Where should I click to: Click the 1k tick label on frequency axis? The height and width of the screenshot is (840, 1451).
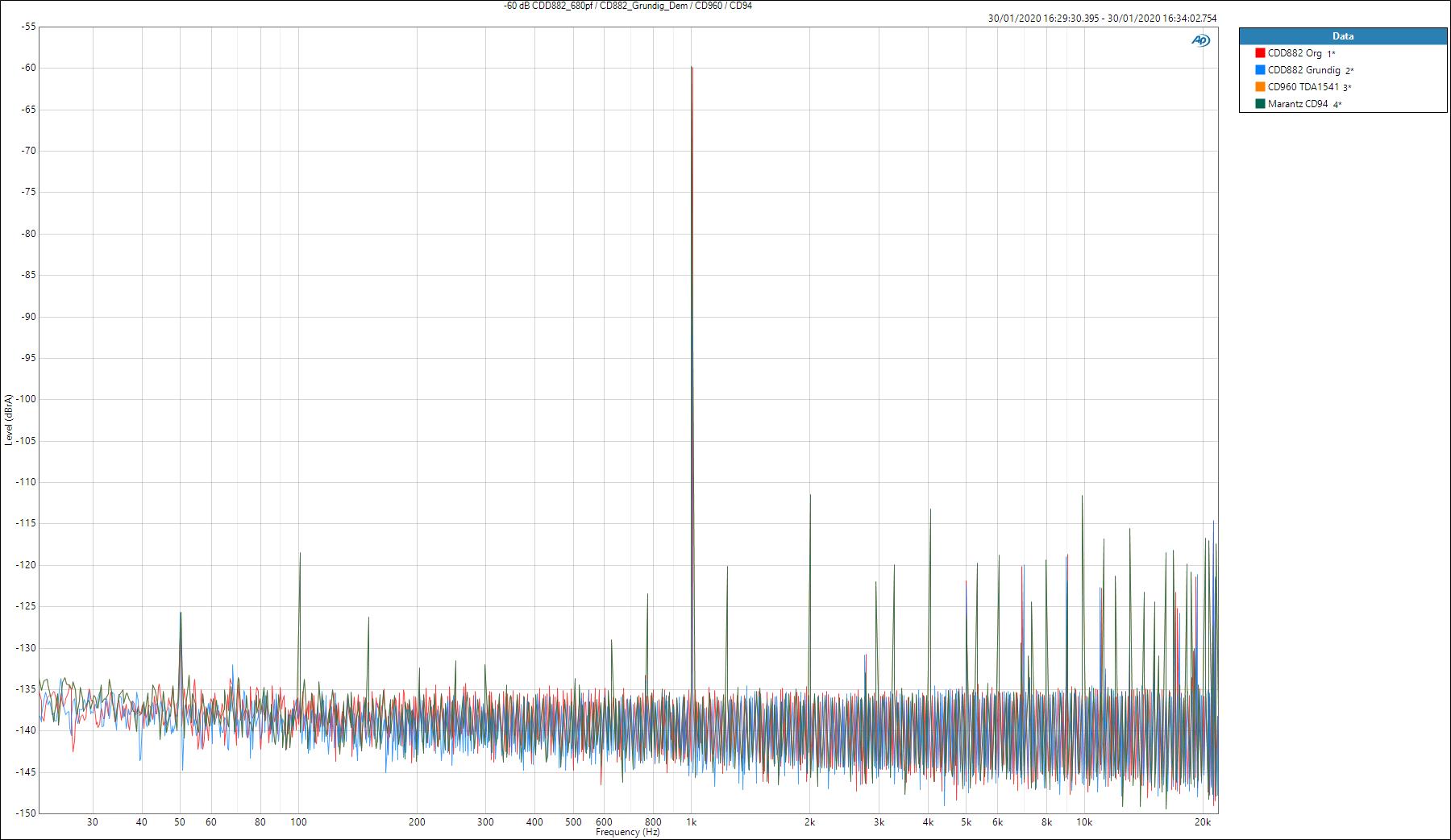691,822
